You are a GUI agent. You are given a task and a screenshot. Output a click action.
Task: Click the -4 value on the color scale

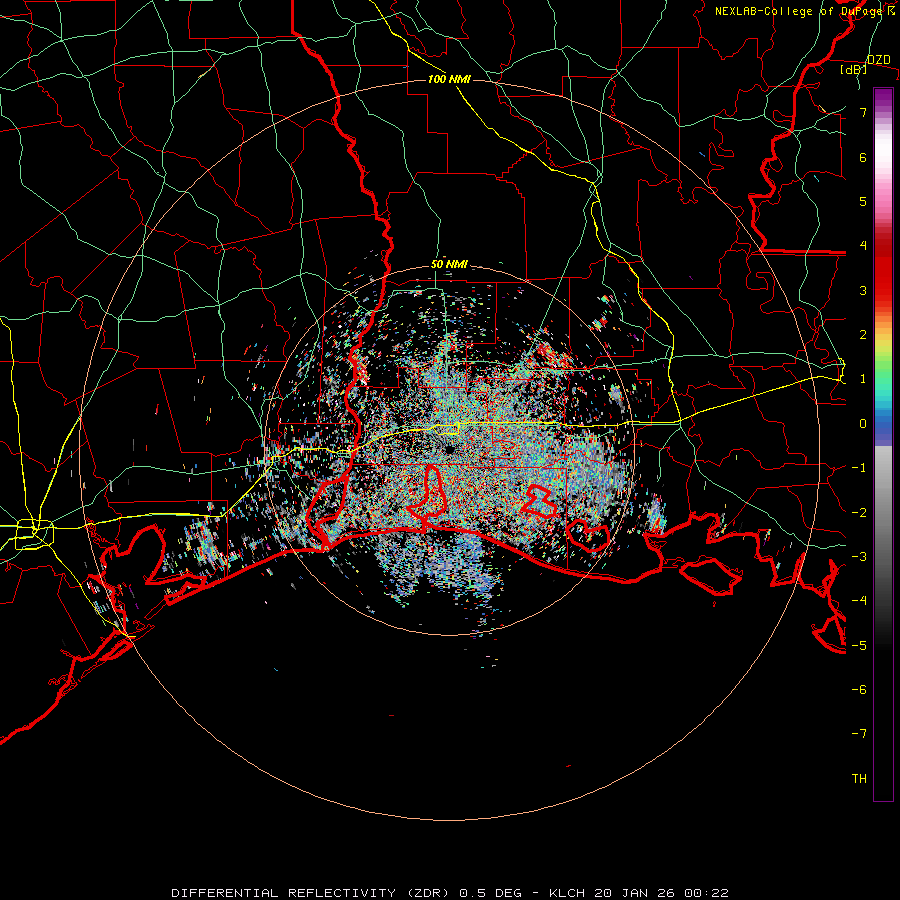(859, 601)
